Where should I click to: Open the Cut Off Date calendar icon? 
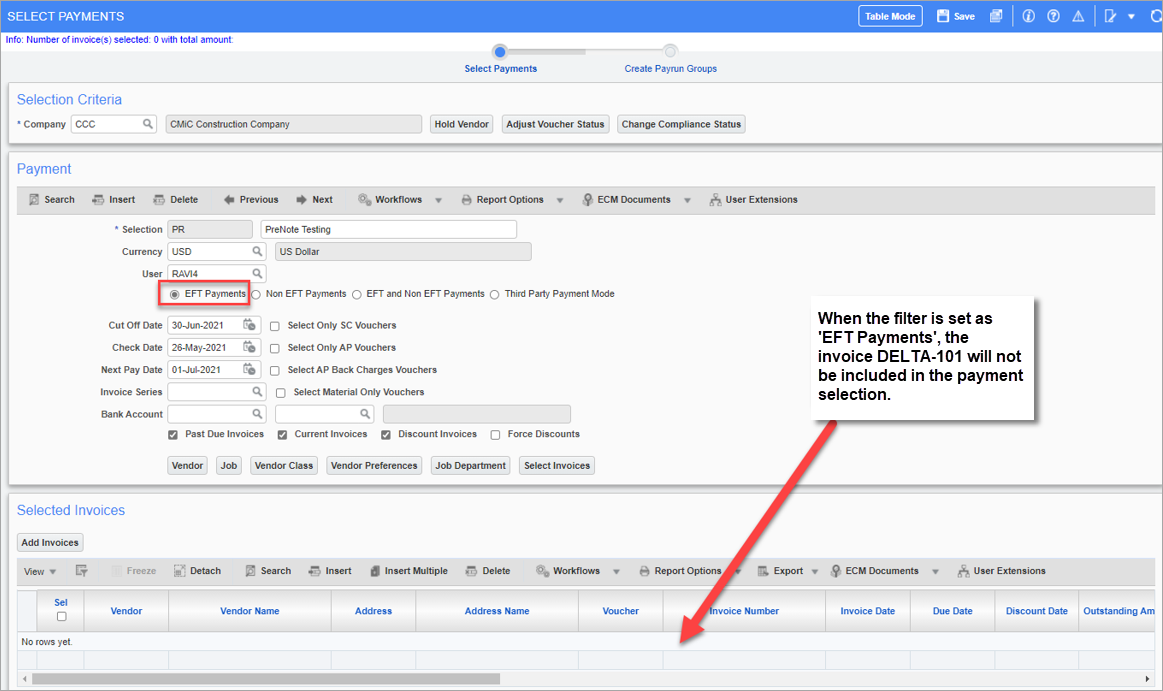[x=249, y=325]
